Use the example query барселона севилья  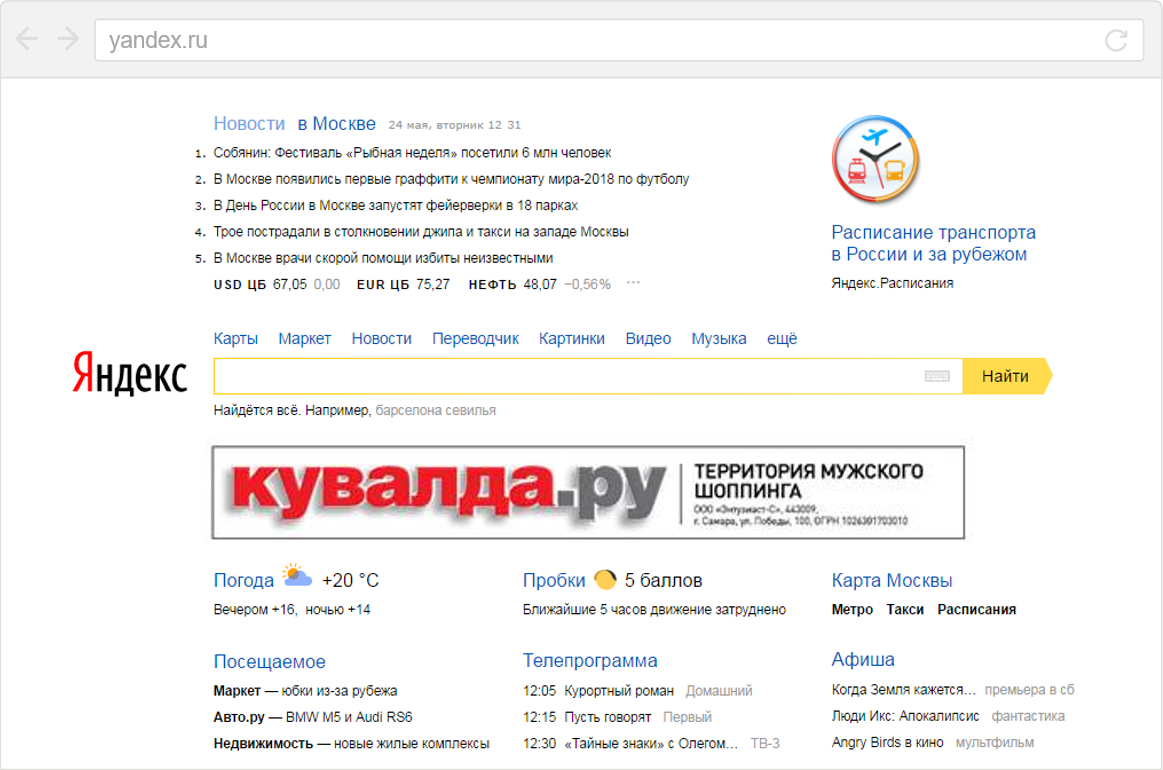click(x=435, y=410)
